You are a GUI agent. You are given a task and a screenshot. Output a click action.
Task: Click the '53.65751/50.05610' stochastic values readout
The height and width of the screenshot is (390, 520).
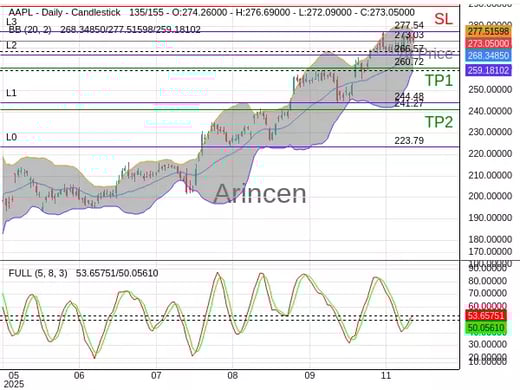[117, 273]
